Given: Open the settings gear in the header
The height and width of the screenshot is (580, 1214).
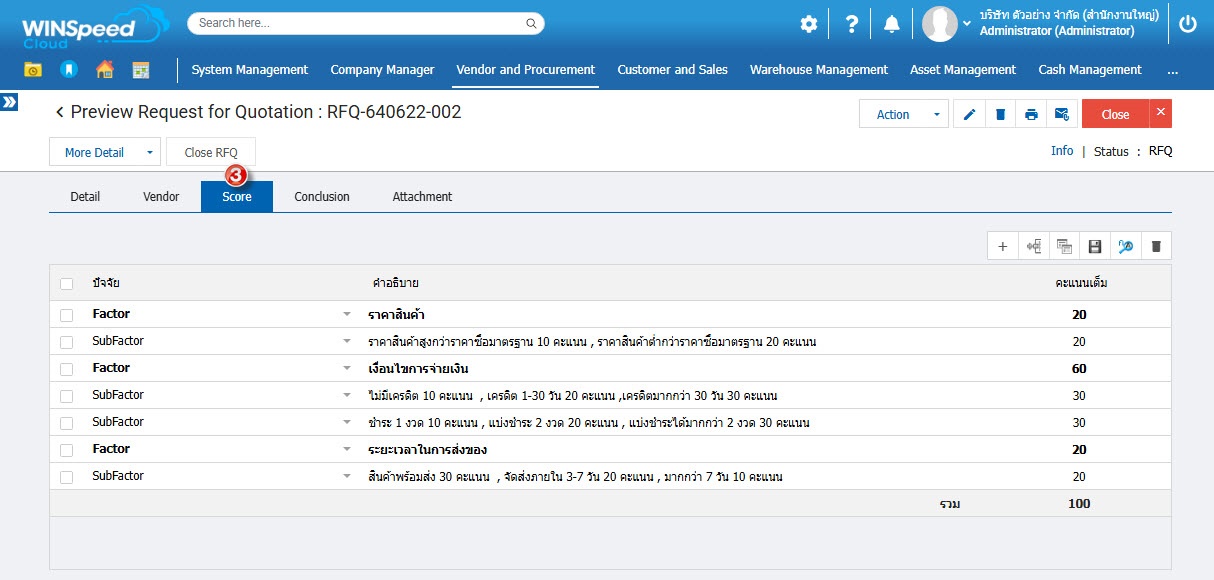Looking at the screenshot, I should tap(809, 24).
